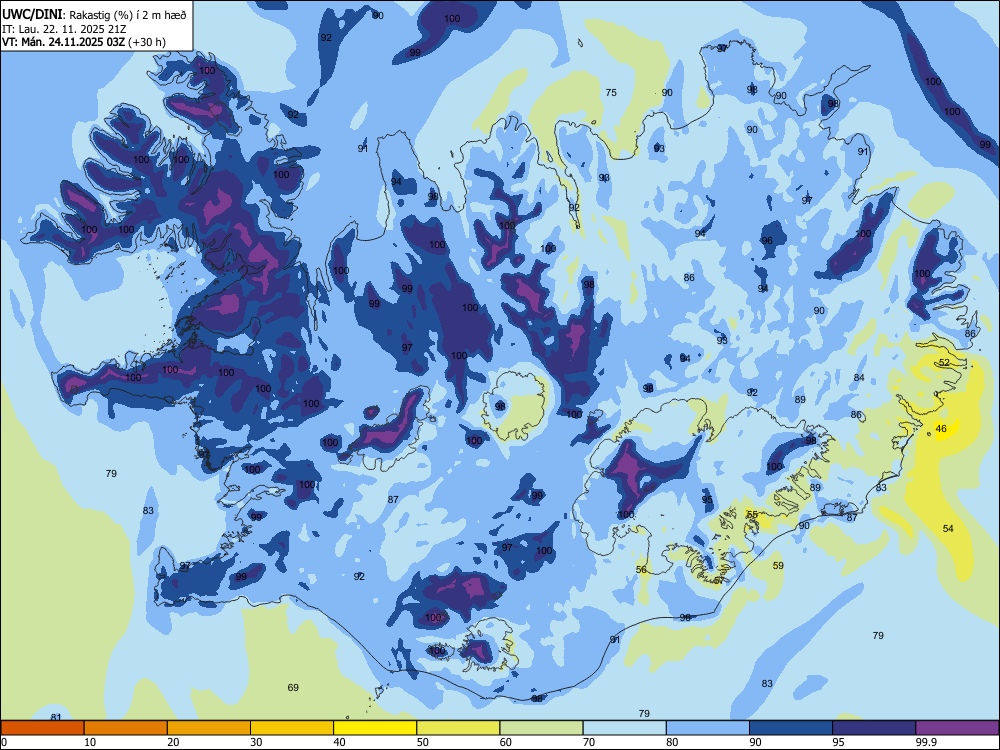
Task: Select the '56' humidity value label
Action: pos(642,570)
